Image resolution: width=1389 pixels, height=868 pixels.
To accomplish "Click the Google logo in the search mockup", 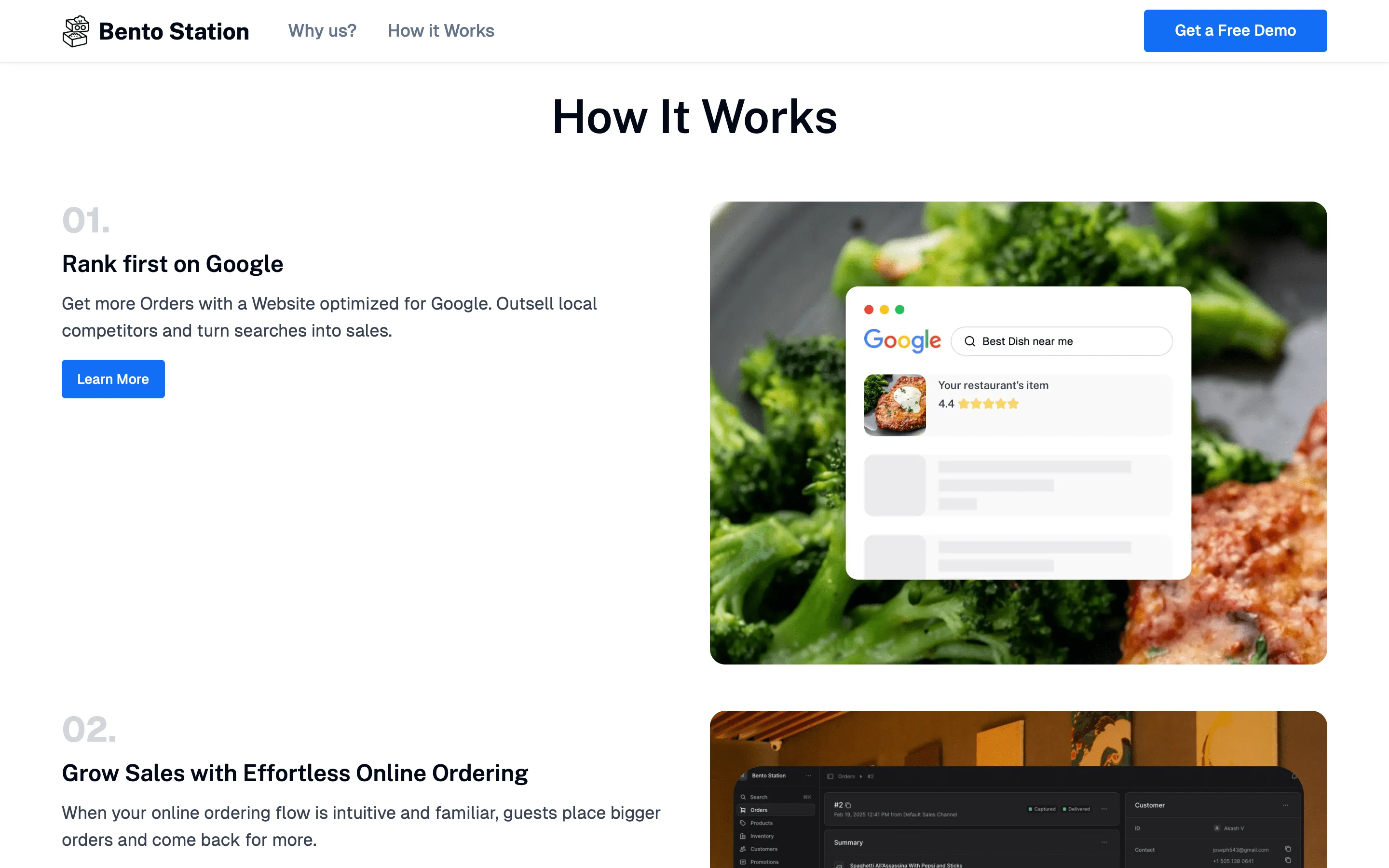I will click(x=902, y=340).
